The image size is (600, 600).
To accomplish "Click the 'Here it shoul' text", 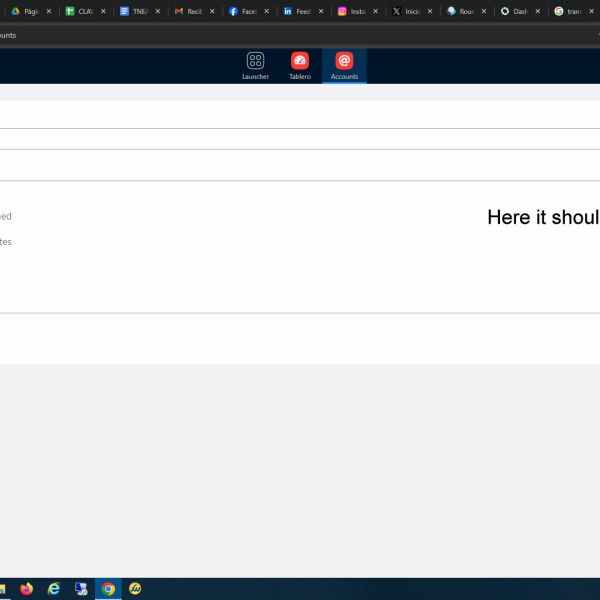I will coord(543,217).
